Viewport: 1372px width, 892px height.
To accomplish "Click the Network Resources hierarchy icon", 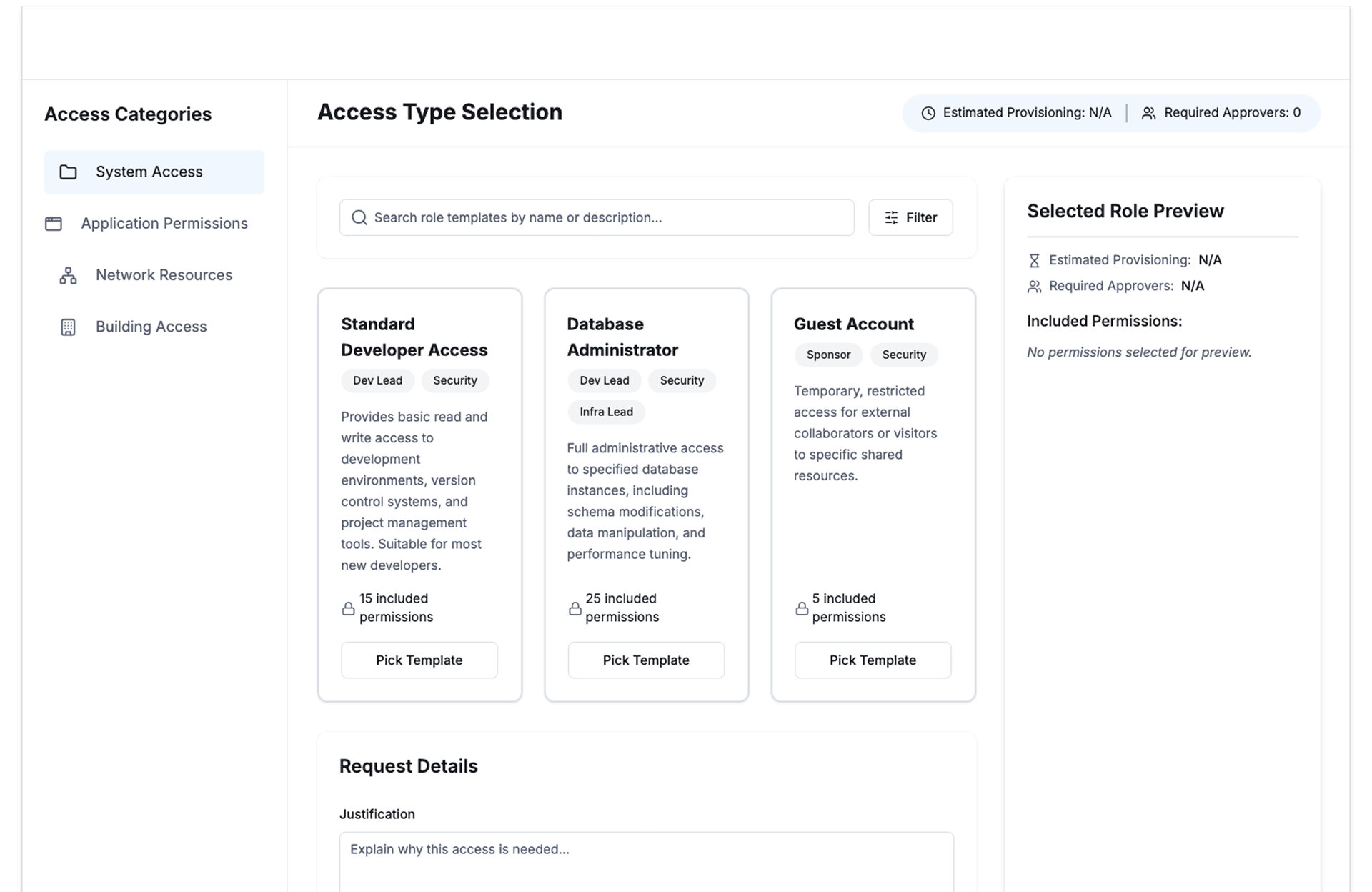I will point(68,276).
